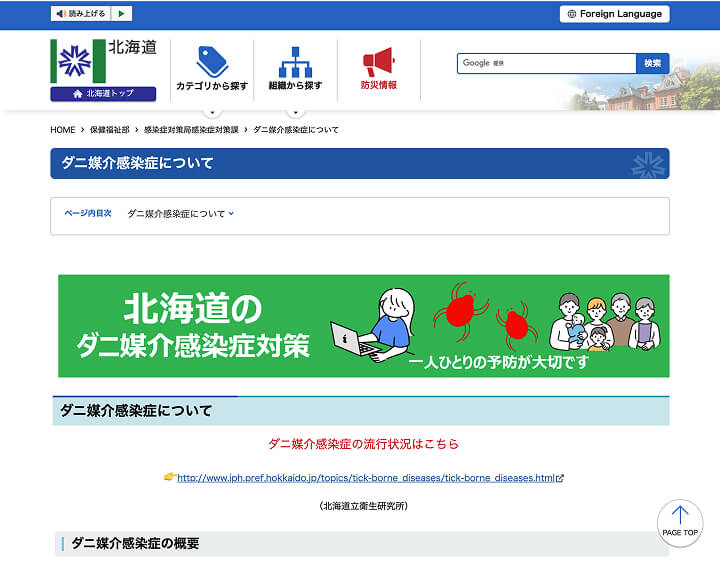Click the ページ内目次 label

tap(88, 213)
